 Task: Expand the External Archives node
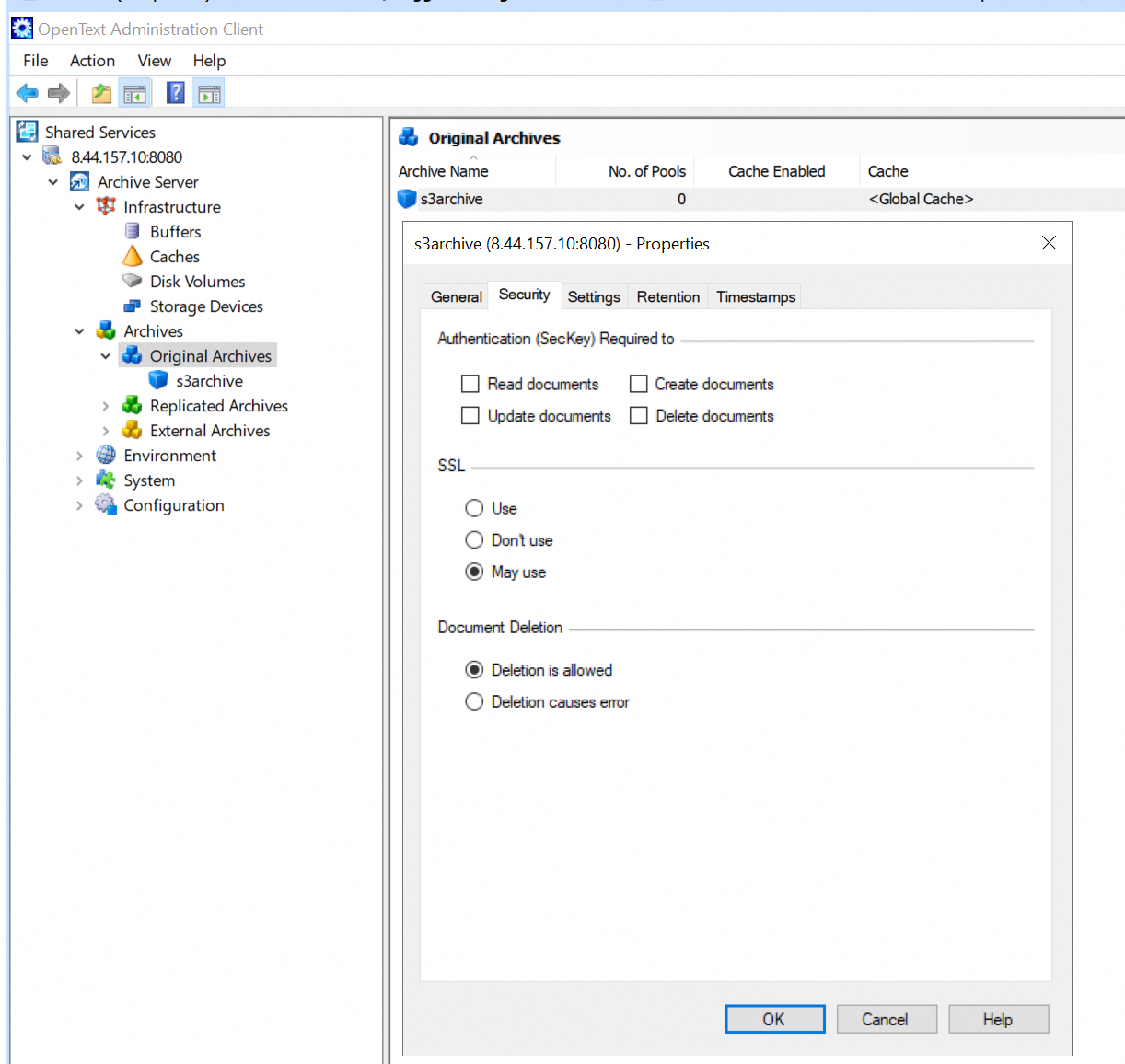click(x=106, y=431)
